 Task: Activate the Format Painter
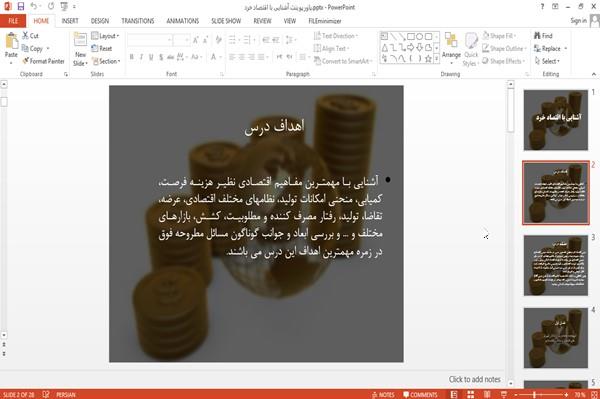point(43,61)
